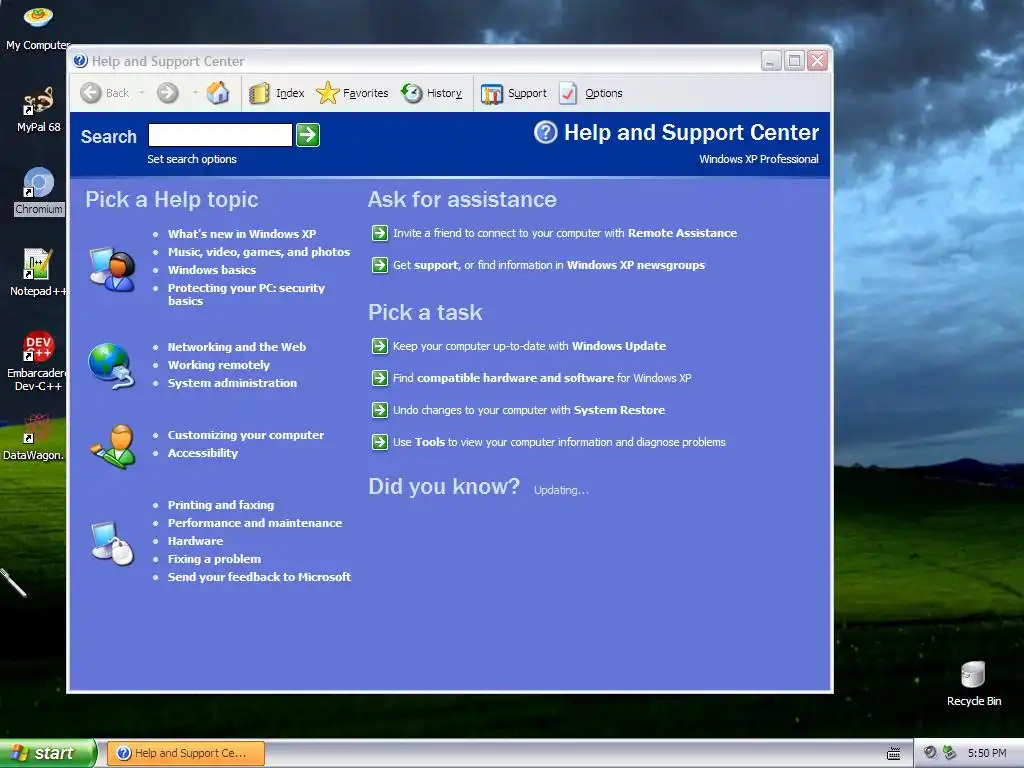The image size is (1024, 768).
Task: Select the DataWagon desktop icon
Action: pos(34,437)
